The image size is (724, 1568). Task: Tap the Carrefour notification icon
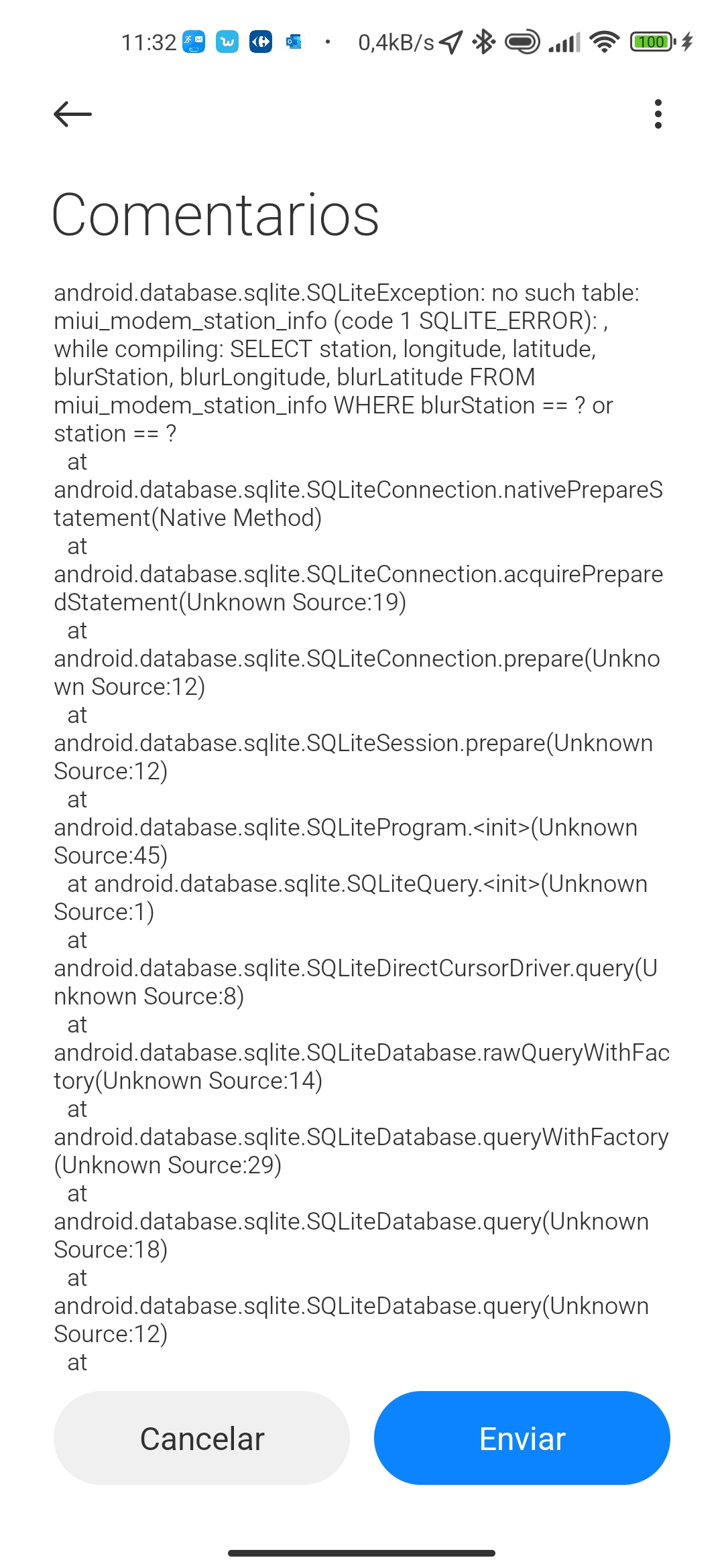pos(261,42)
